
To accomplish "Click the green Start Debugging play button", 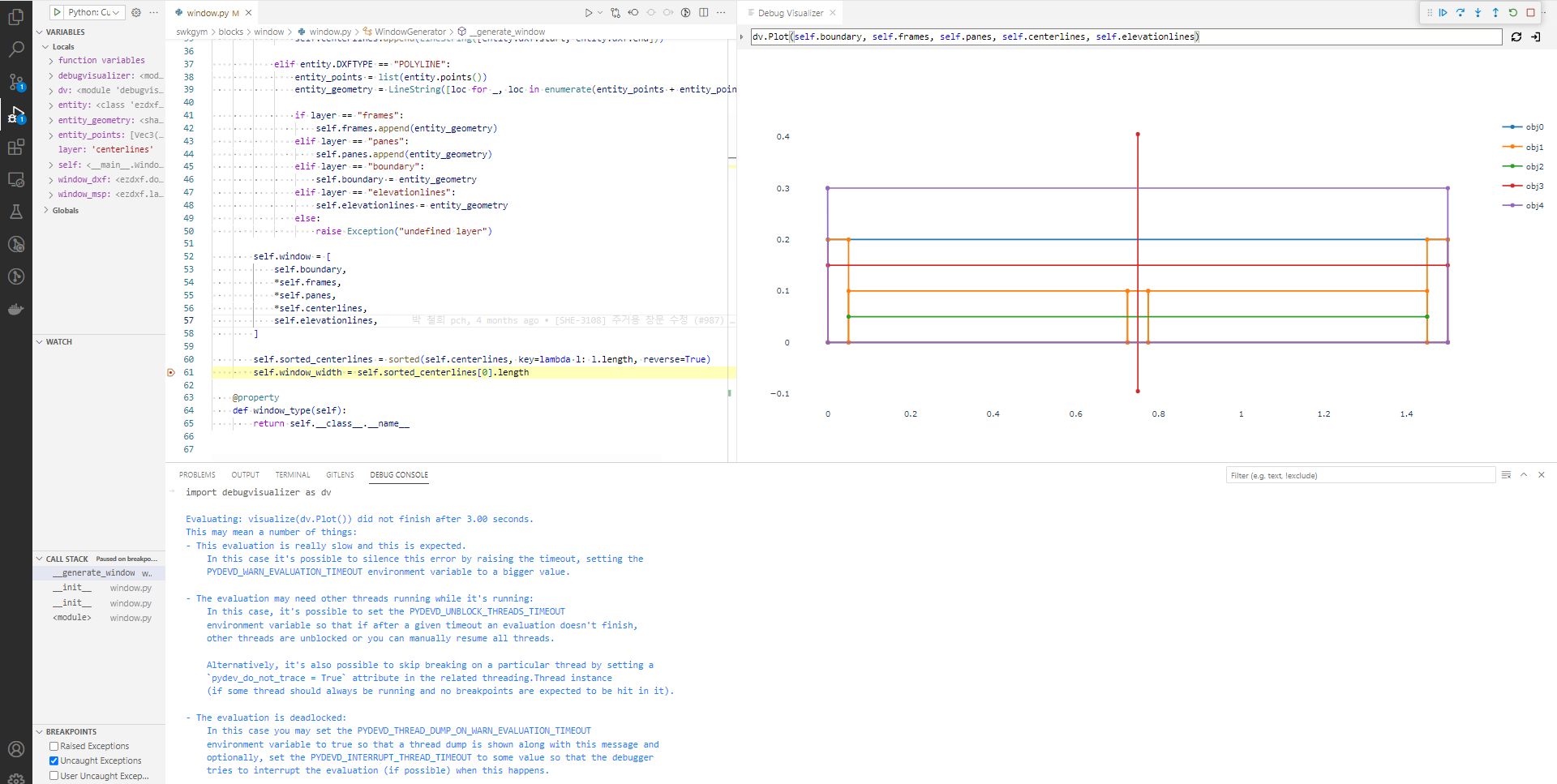I will pyautogui.click(x=57, y=12).
